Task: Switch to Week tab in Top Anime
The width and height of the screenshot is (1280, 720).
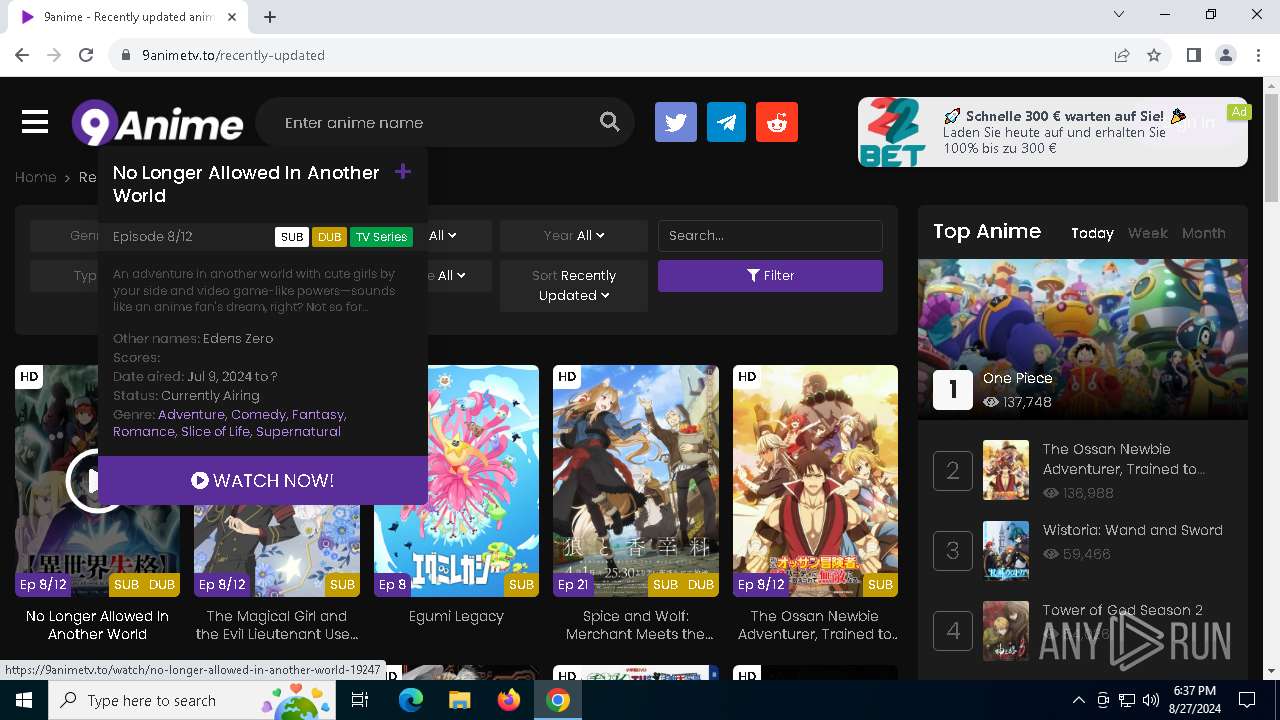Action: [1148, 233]
